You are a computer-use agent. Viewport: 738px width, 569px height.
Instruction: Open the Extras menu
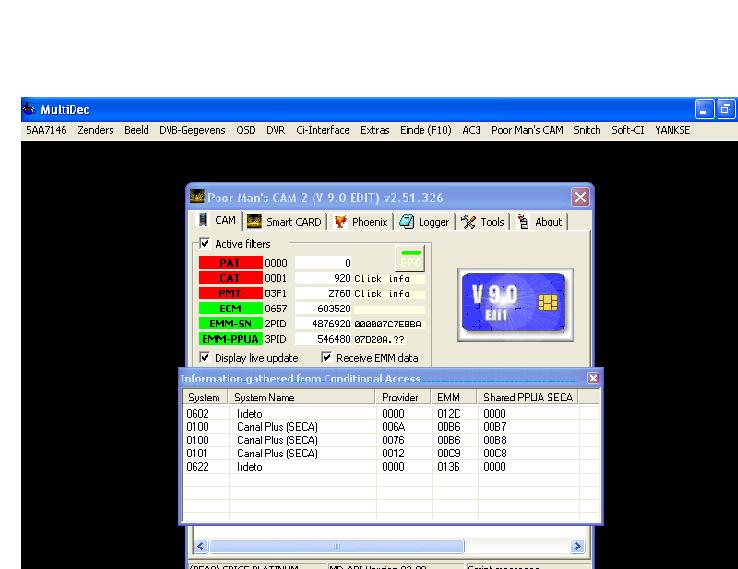pos(375,130)
